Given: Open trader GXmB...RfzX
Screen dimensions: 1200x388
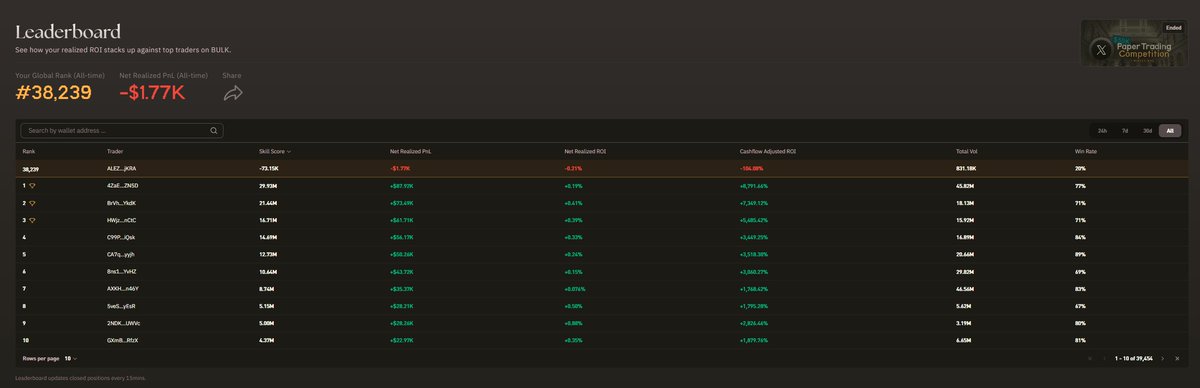Looking at the screenshot, I should (x=122, y=341).
